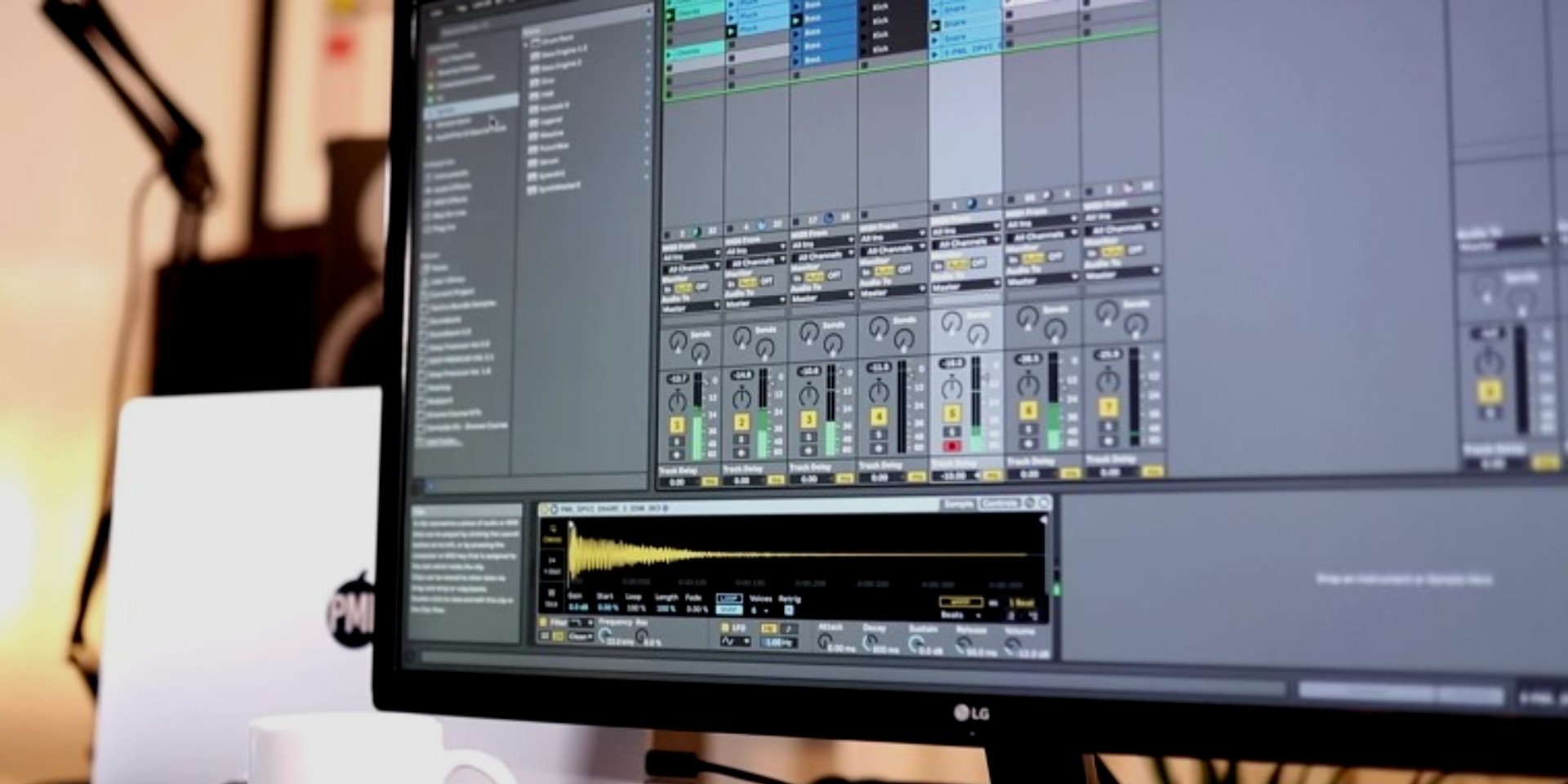Click the Sustain knob in Simpler

click(x=915, y=644)
